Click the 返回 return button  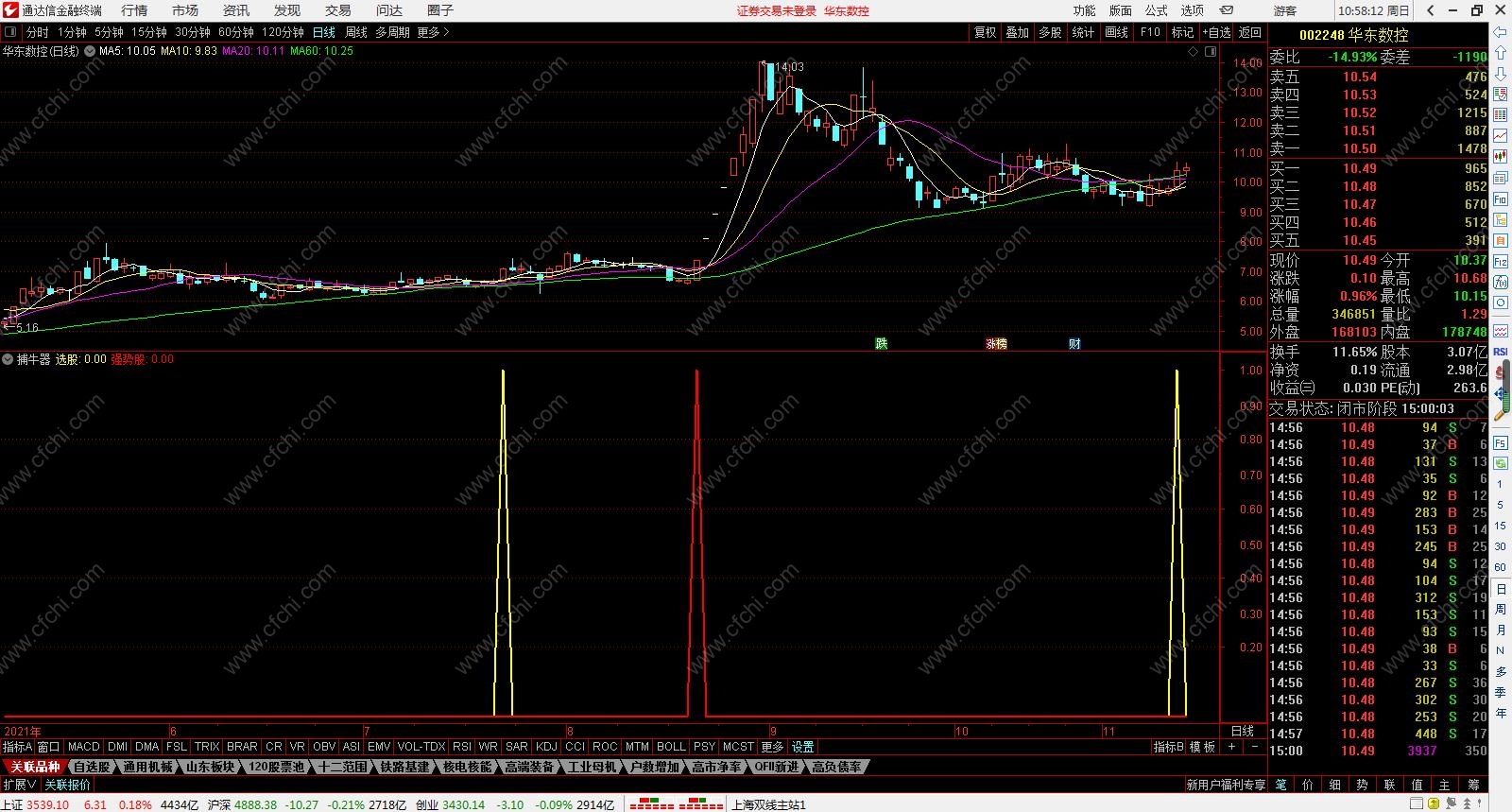coord(1250,32)
